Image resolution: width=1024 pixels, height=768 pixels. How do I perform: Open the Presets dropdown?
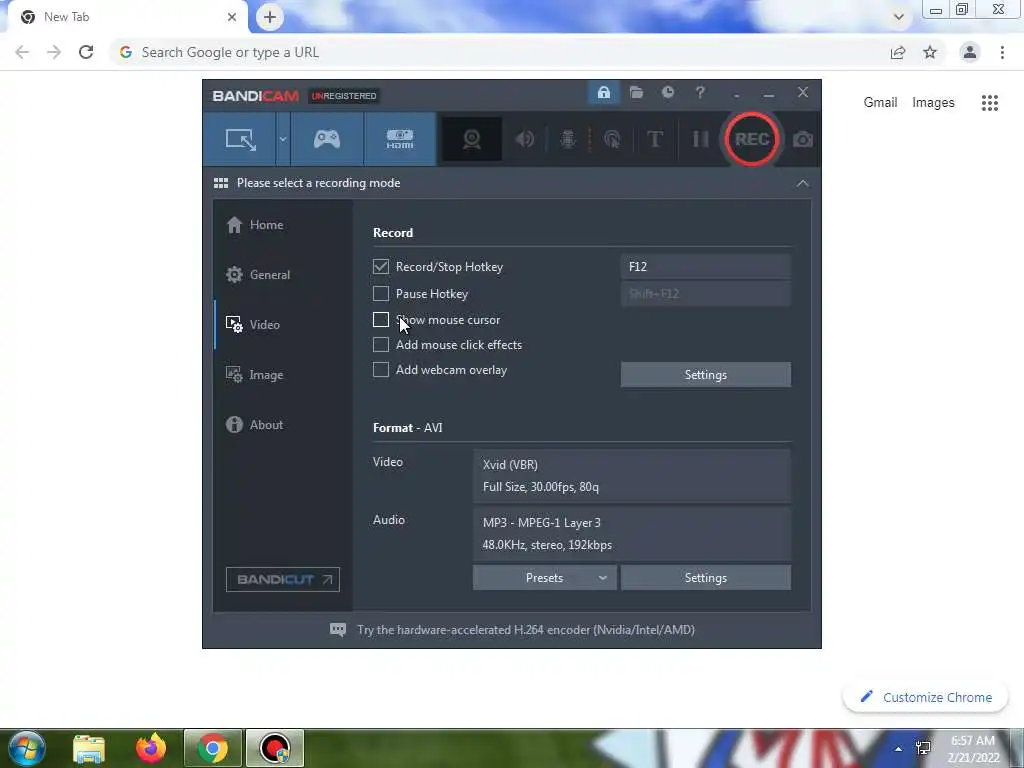[545, 578]
